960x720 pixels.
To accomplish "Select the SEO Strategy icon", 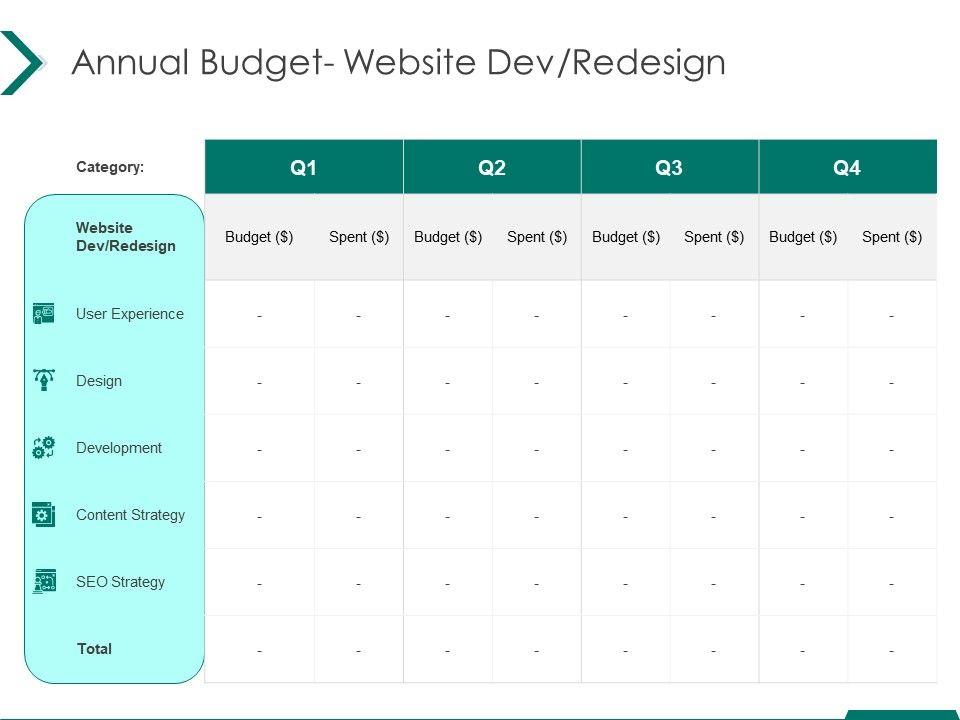I will pos(43,582).
